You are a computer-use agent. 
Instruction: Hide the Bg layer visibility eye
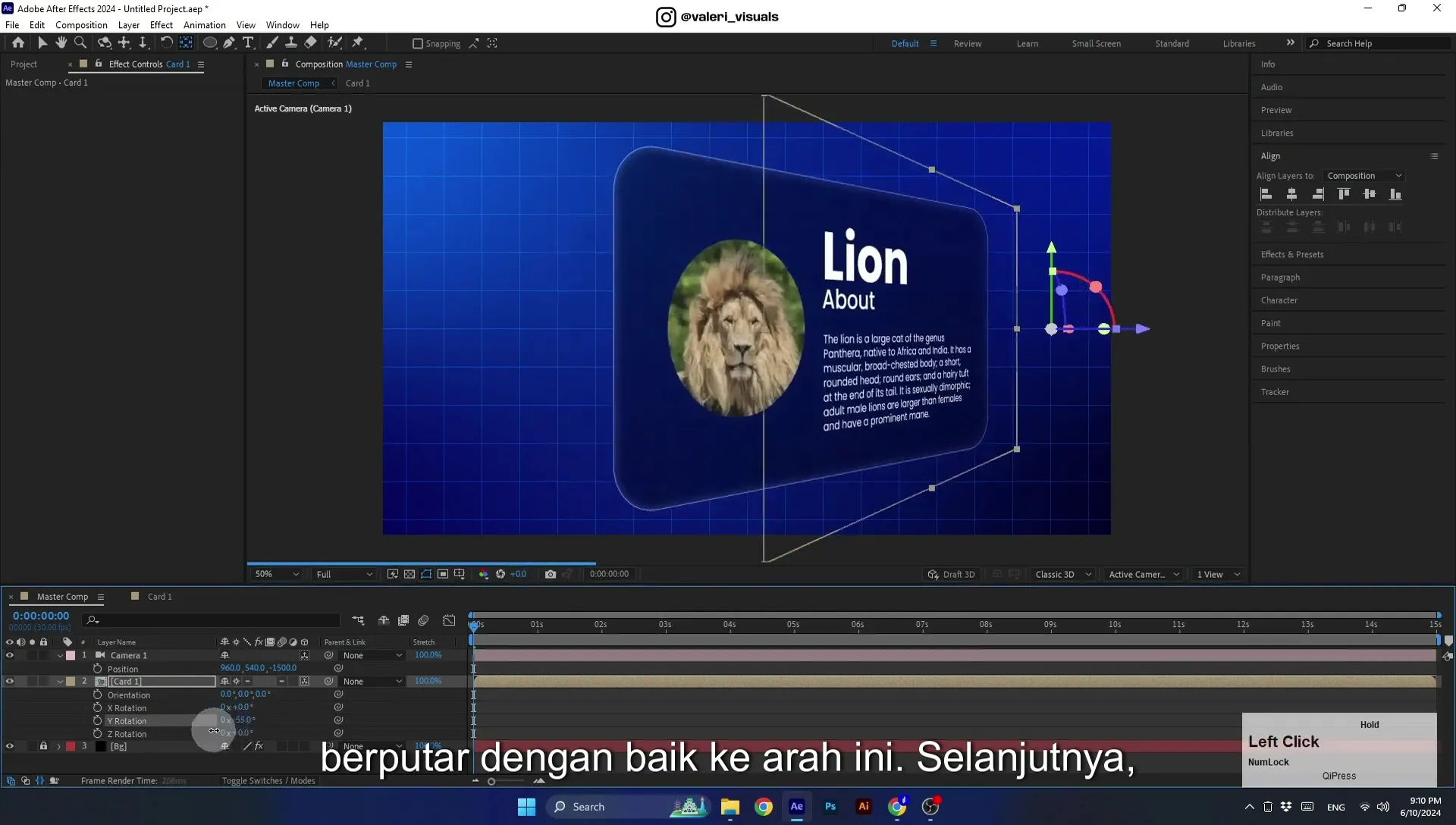[10, 746]
